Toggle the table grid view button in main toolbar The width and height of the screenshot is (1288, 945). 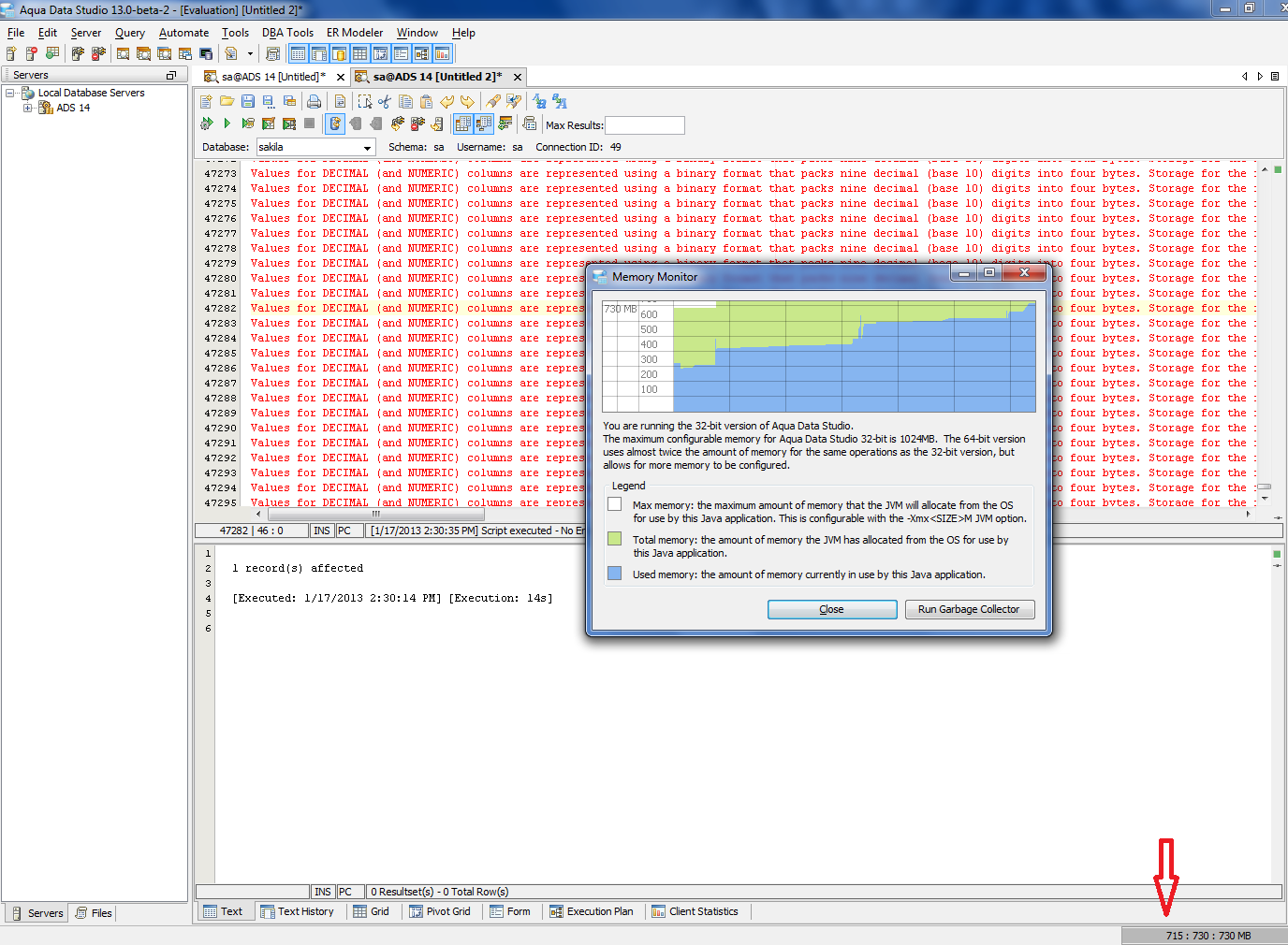coord(359,53)
